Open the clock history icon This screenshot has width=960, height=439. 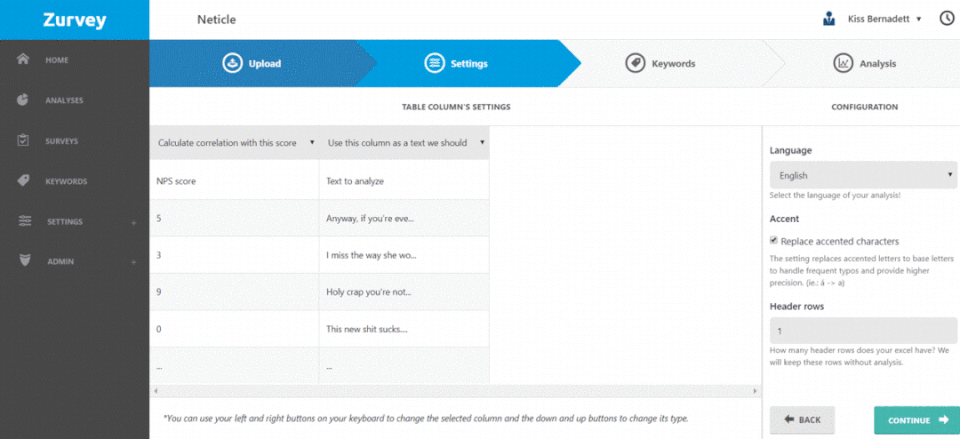[947, 19]
